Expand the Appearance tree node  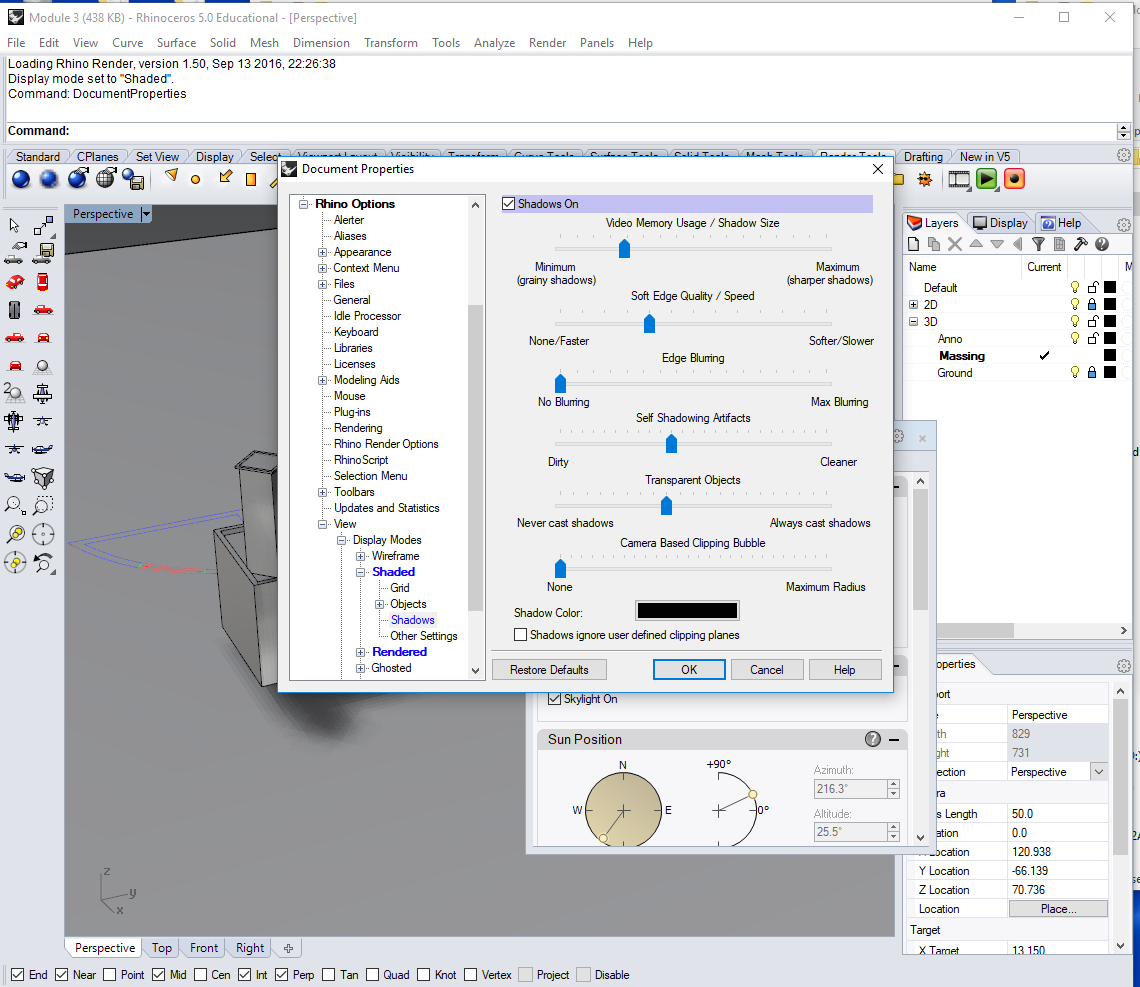(322, 252)
